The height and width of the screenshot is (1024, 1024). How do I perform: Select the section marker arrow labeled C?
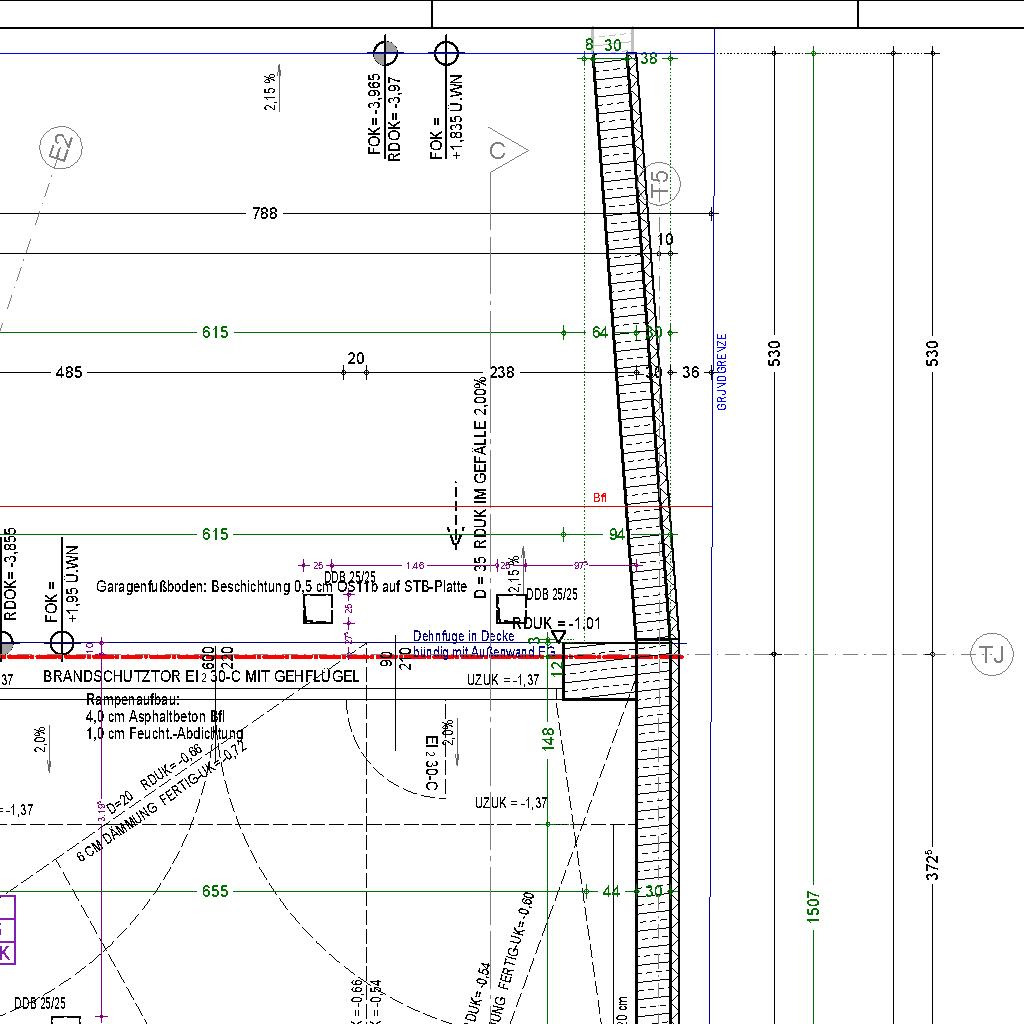click(504, 151)
